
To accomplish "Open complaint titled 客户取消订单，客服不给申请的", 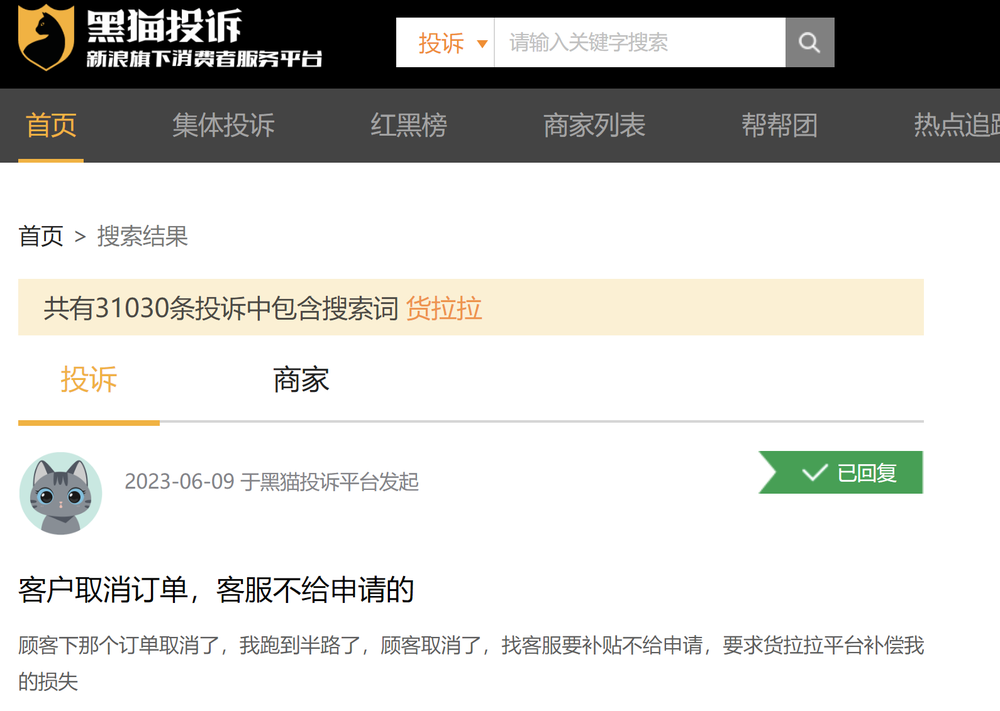I will tap(216, 590).
